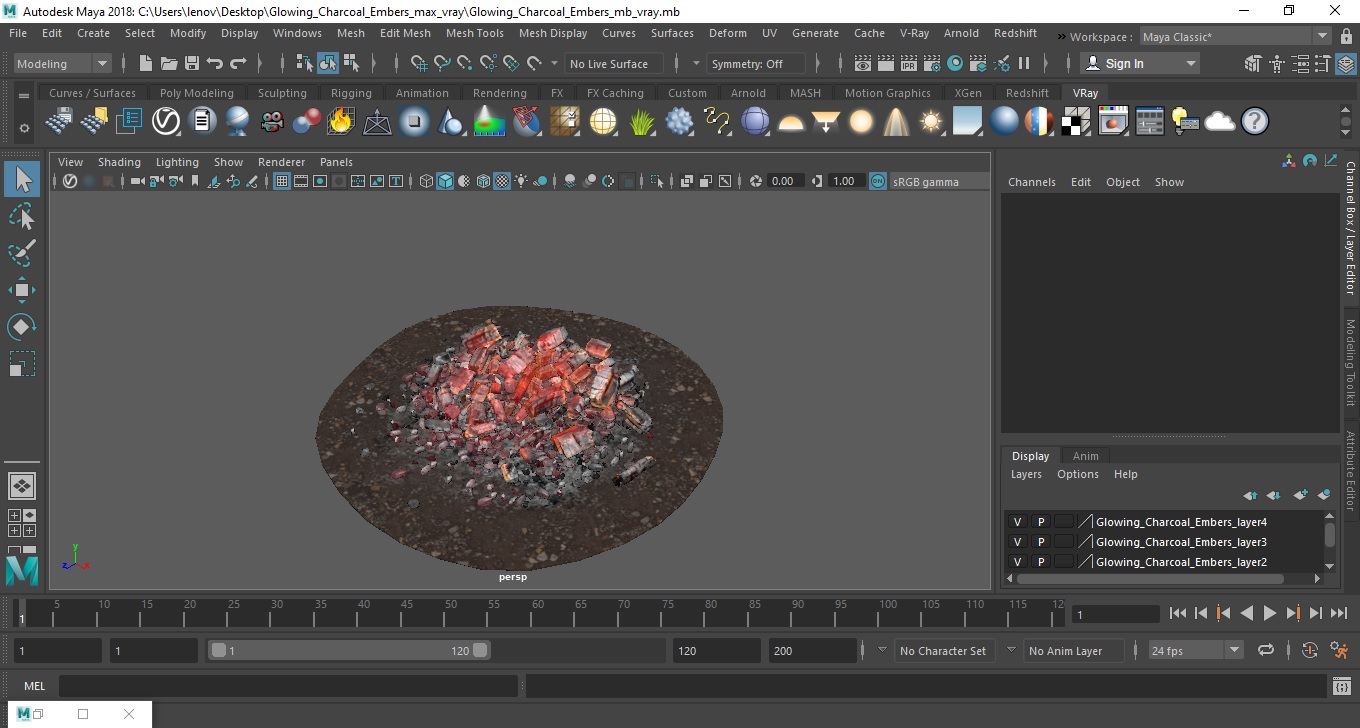Click the question mark help shelf icon
The height and width of the screenshot is (728, 1360).
pos(1255,122)
